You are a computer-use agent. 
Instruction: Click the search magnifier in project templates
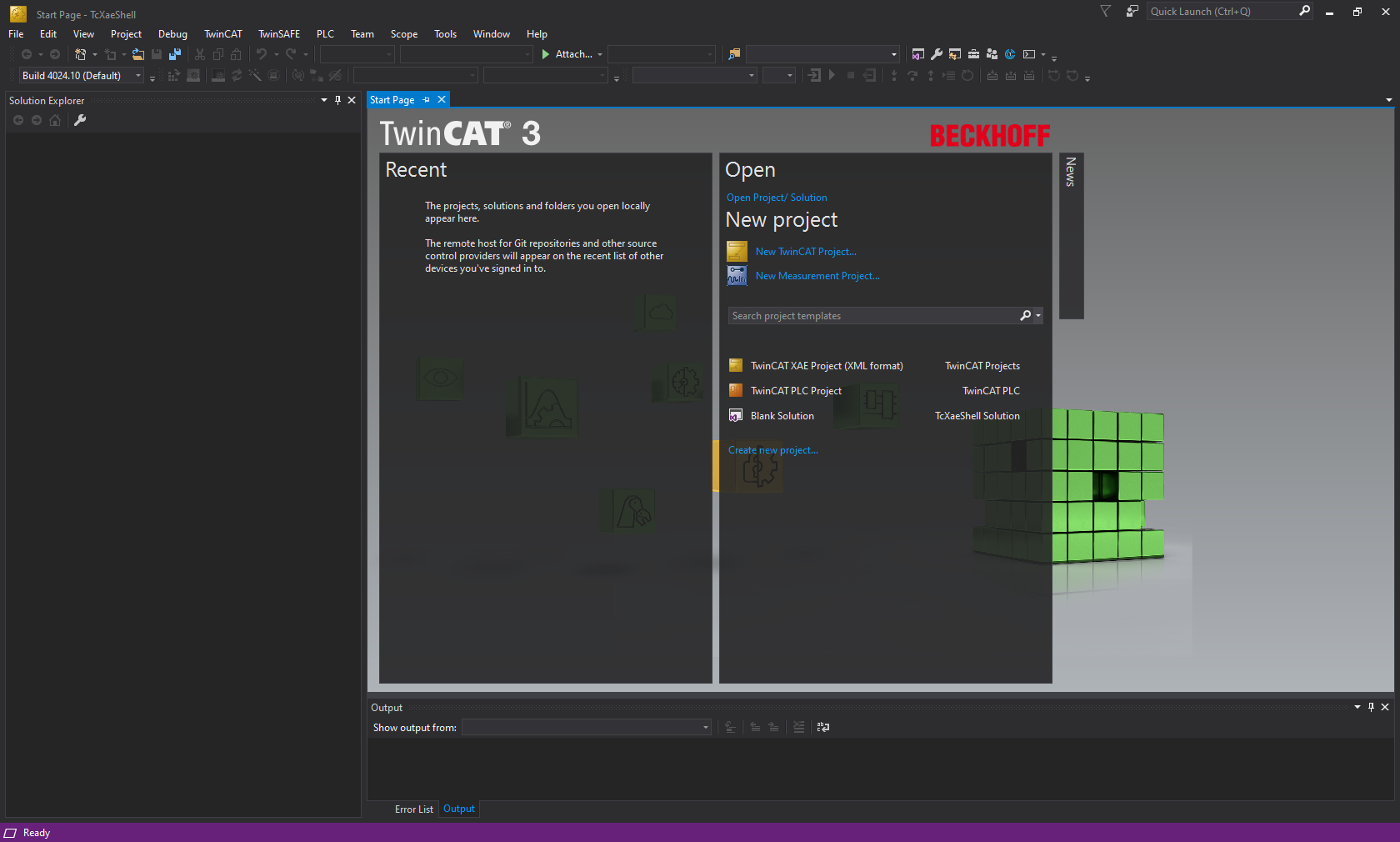[x=1025, y=315]
